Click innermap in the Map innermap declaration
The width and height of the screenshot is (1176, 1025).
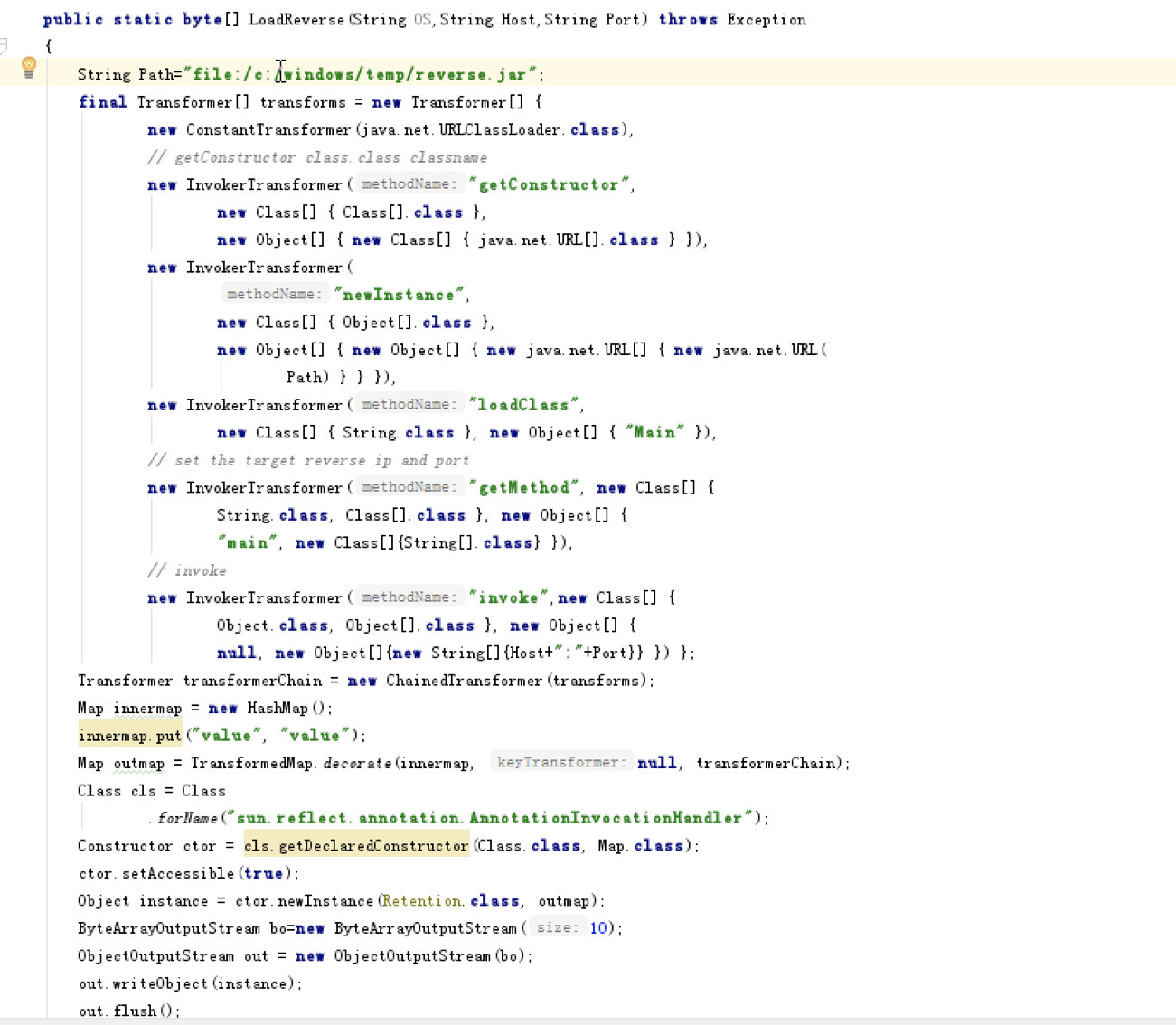(x=147, y=709)
